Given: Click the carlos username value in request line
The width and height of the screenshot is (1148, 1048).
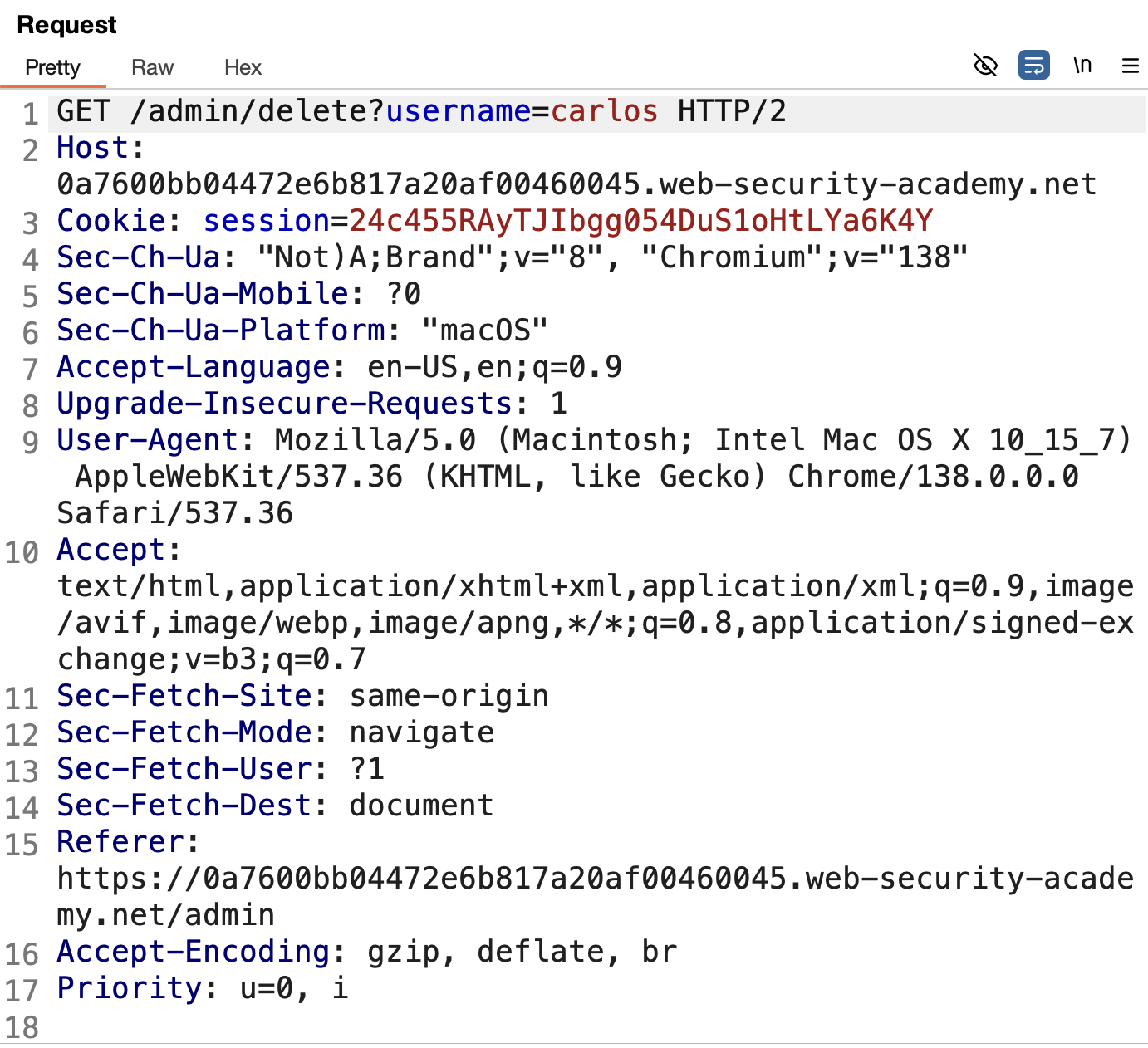Looking at the screenshot, I should point(604,111).
